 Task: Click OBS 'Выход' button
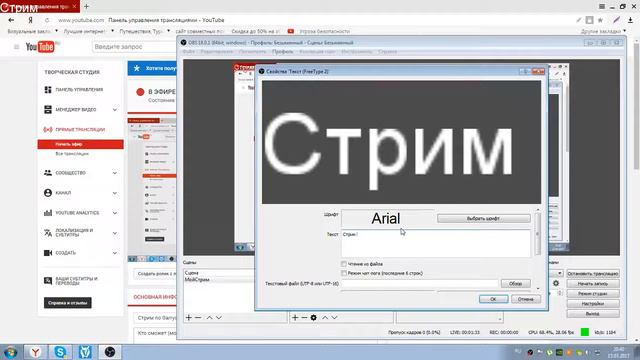(x=593, y=314)
